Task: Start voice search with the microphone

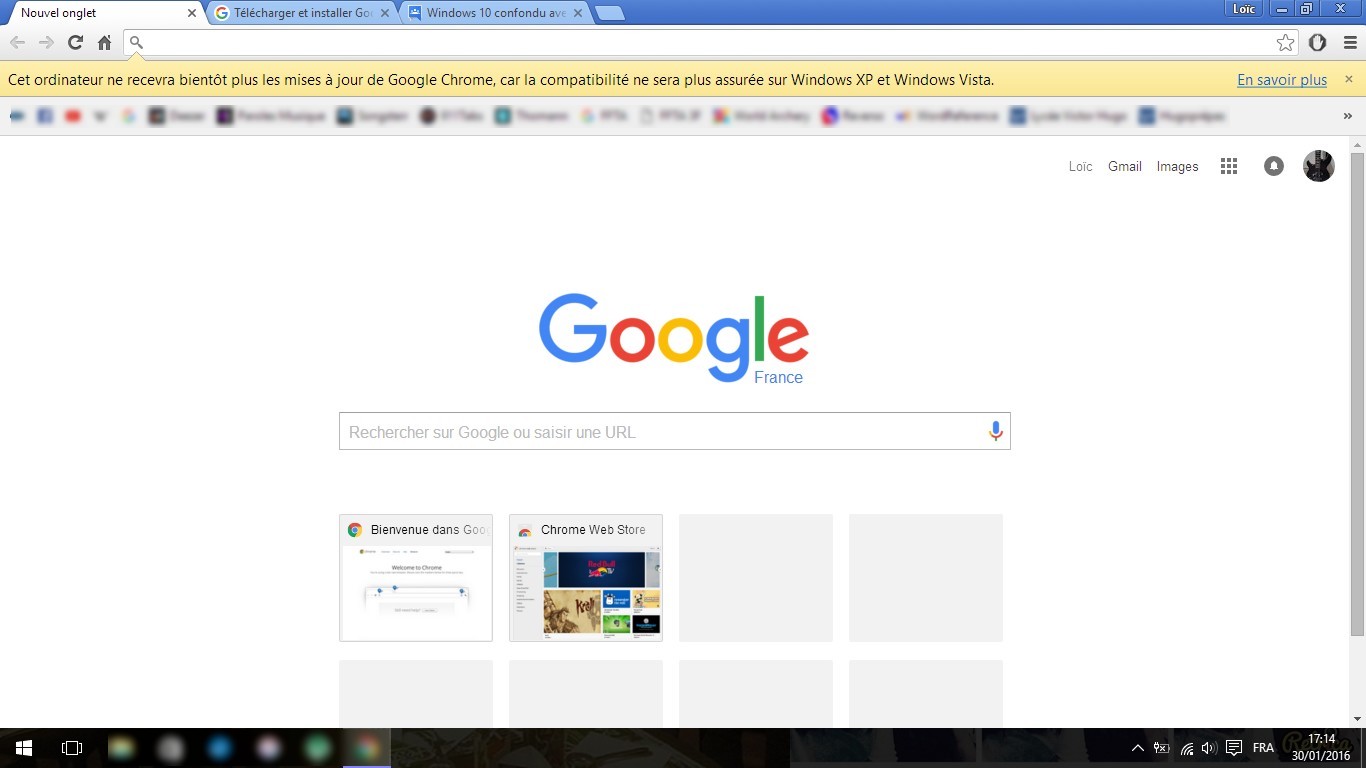Action: 995,431
